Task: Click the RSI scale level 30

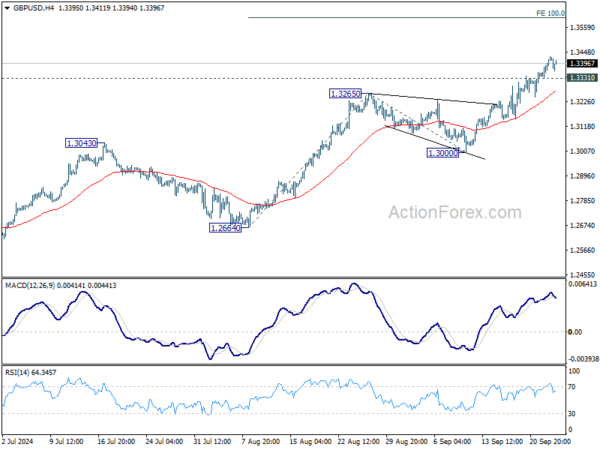Action: (x=572, y=414)
